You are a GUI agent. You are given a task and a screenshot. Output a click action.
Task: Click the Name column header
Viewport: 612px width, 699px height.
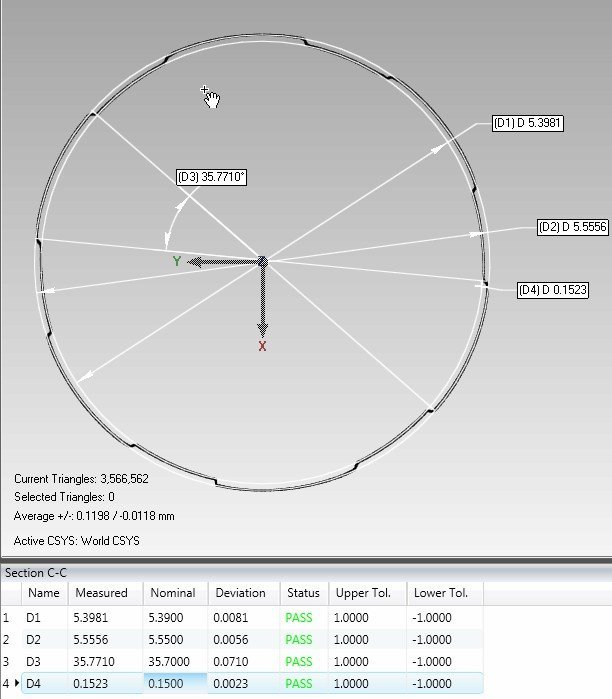pyautogui.click(x=44, y=593)
